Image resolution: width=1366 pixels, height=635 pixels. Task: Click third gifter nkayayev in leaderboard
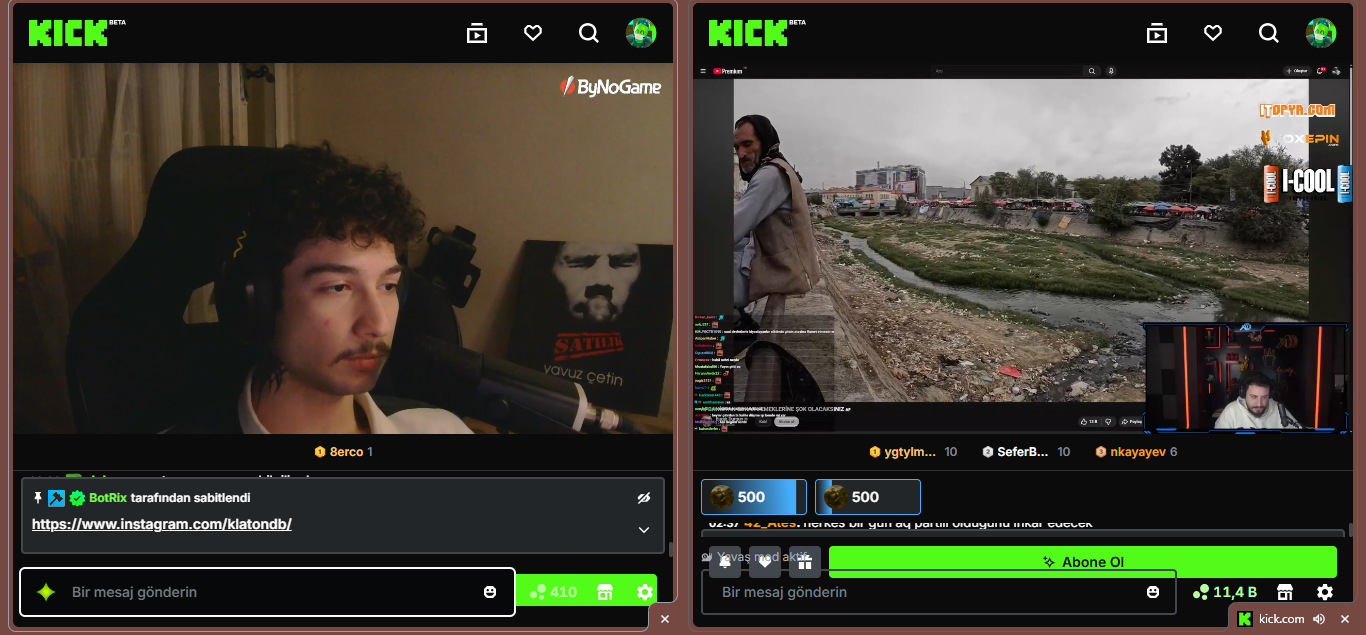[x=1136, y=452]
